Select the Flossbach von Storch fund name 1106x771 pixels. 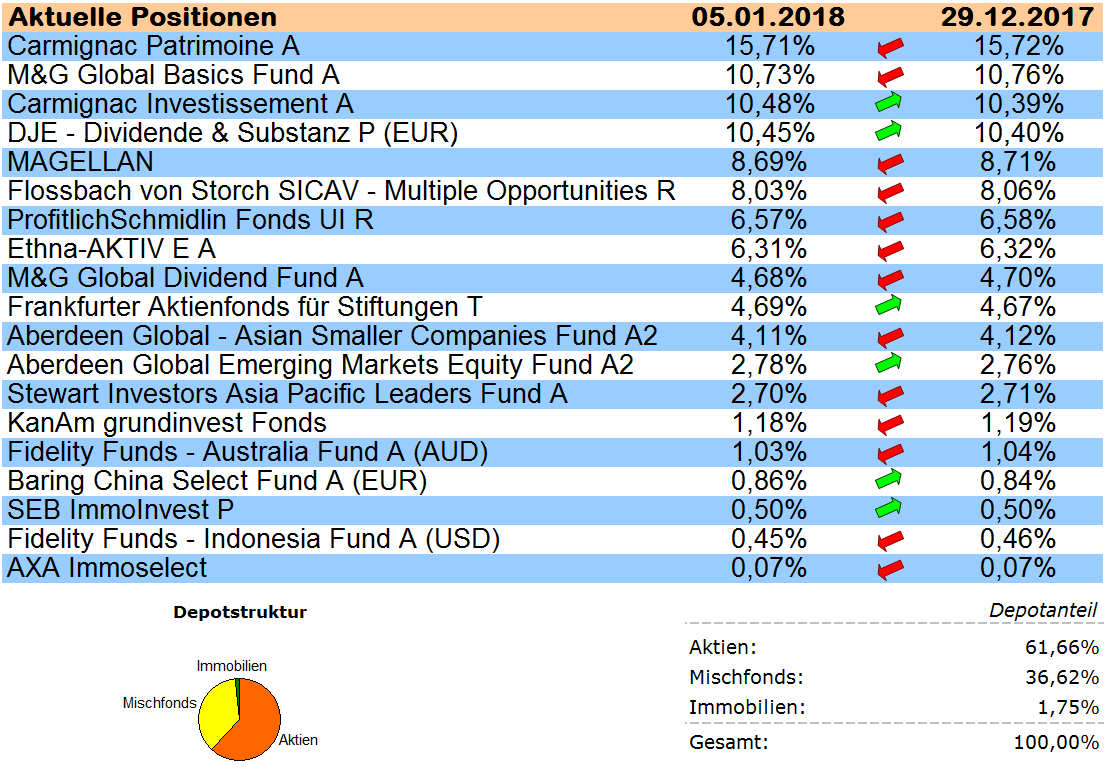341,191
